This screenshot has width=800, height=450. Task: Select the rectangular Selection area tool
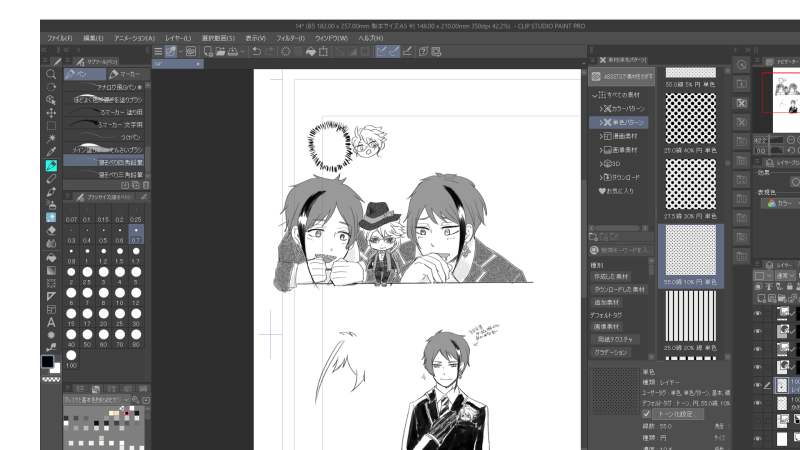pyautogui.click(x=51, y=126)
